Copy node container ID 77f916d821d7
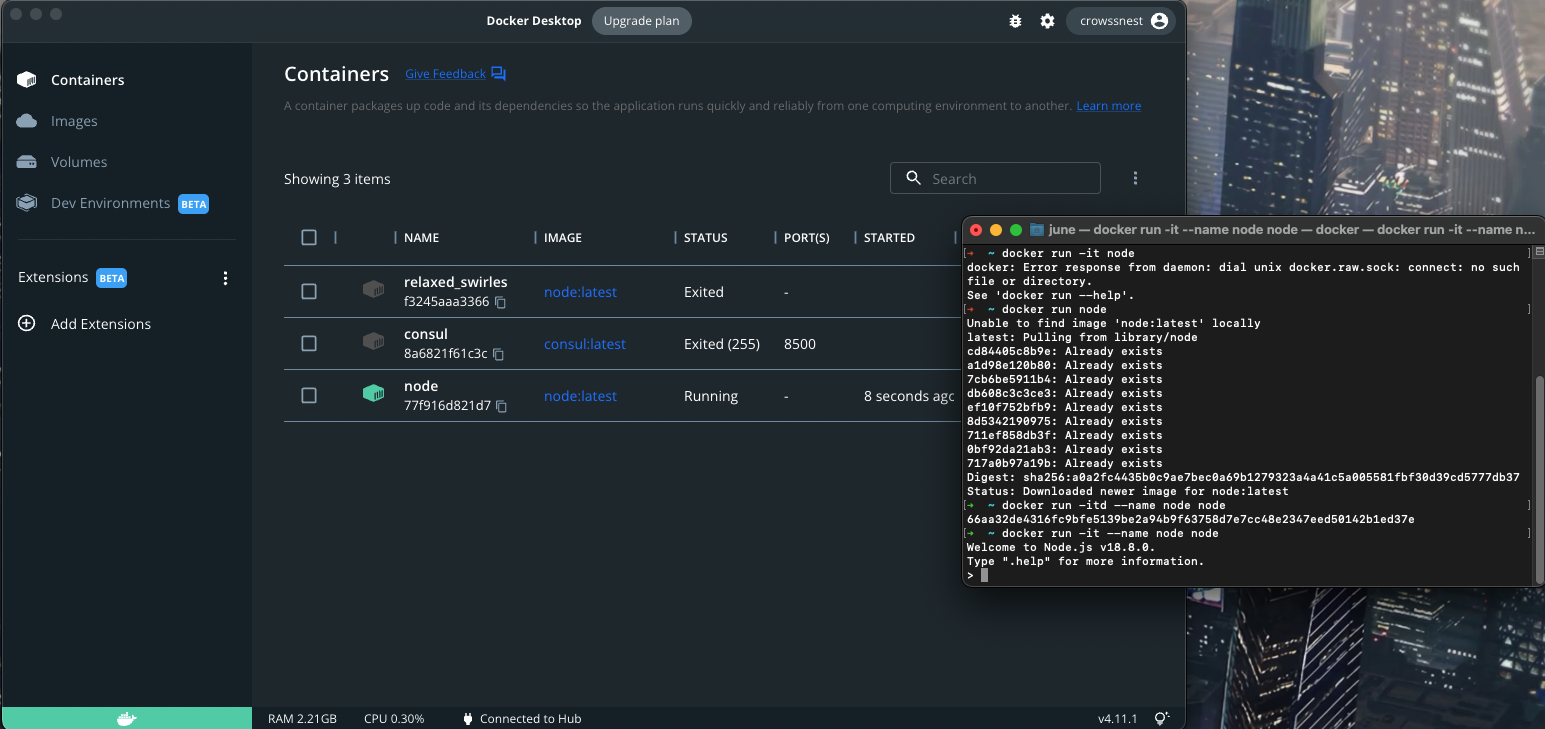This screenshot has height=729, width=1545. [502, 406]
